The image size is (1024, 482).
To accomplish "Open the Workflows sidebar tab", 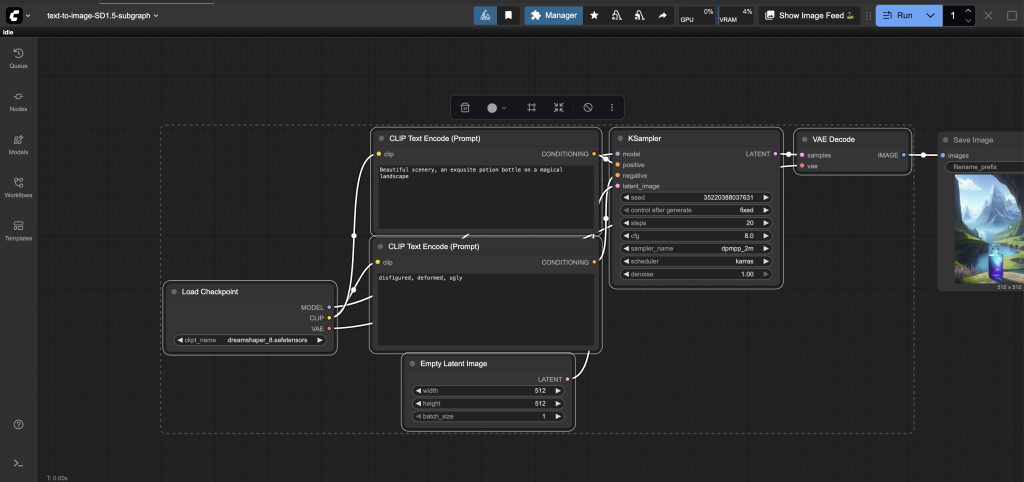I will (x=18, y=186).
